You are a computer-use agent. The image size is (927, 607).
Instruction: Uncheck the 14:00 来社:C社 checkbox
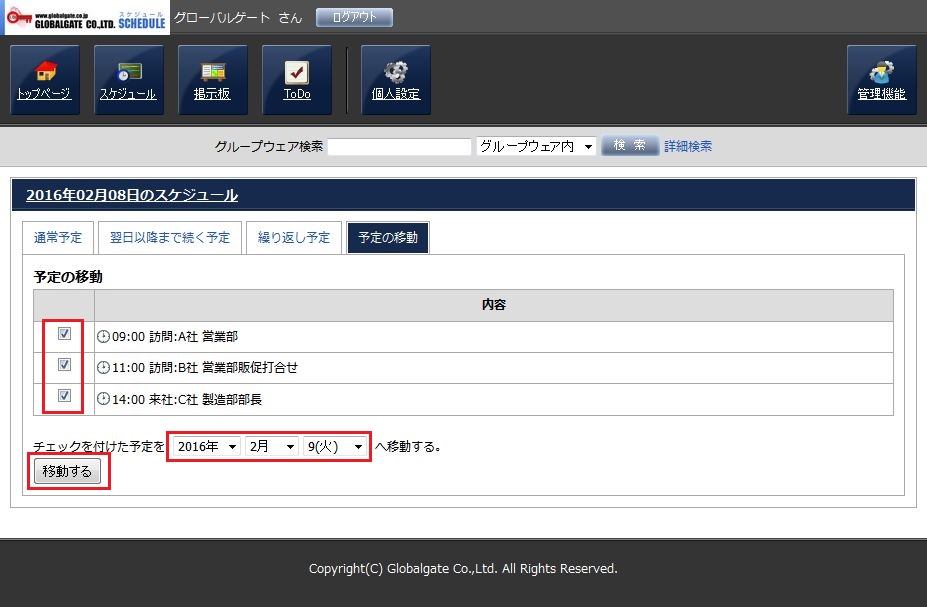click(64, 397)
